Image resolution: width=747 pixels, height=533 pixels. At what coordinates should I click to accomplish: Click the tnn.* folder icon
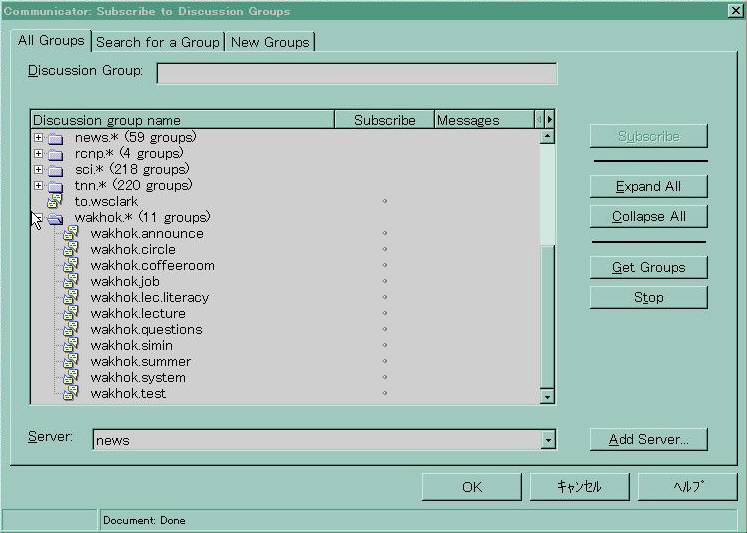[55, 186]
